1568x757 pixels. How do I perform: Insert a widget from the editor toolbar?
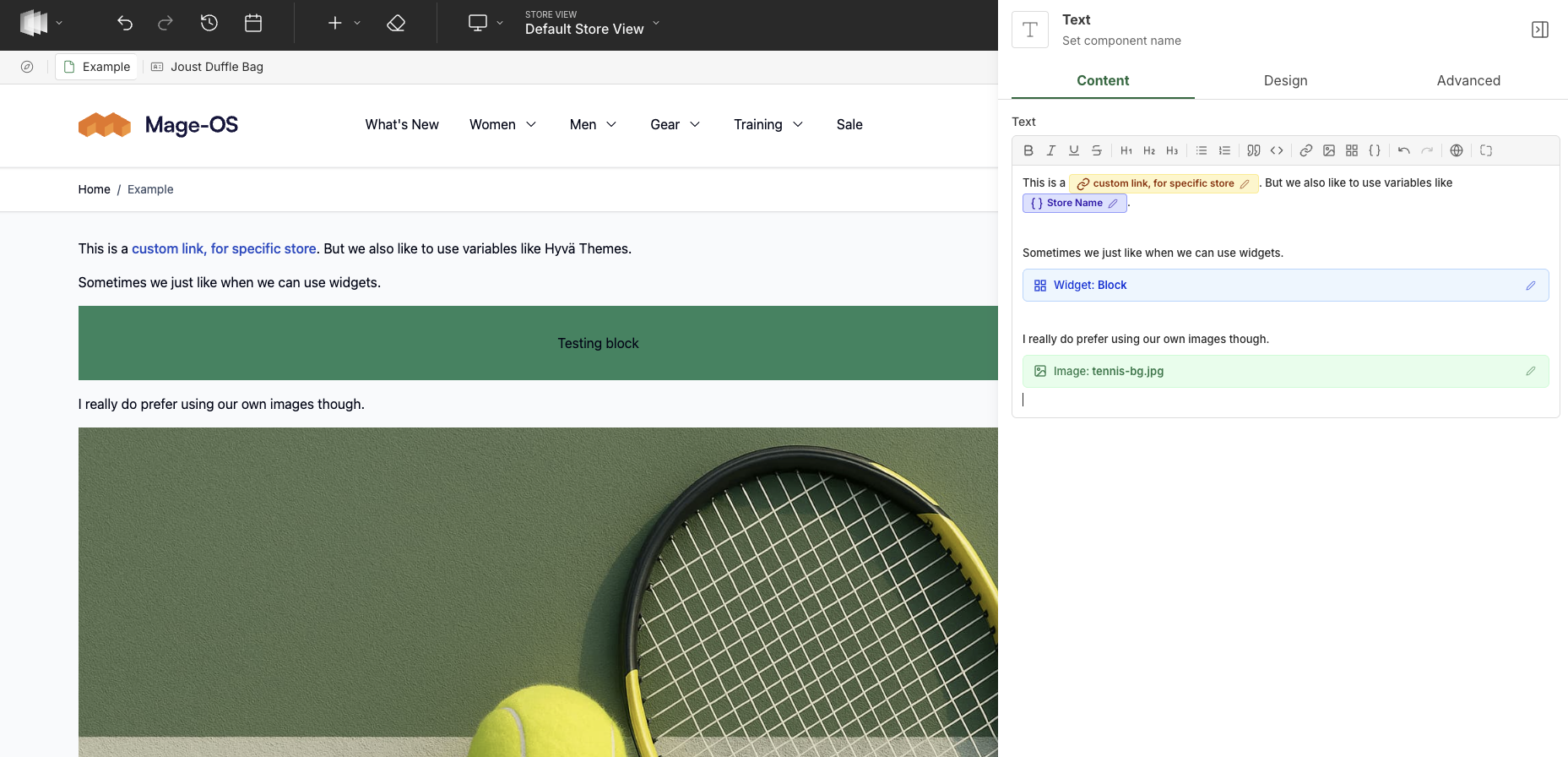[x=1352, y=150]
